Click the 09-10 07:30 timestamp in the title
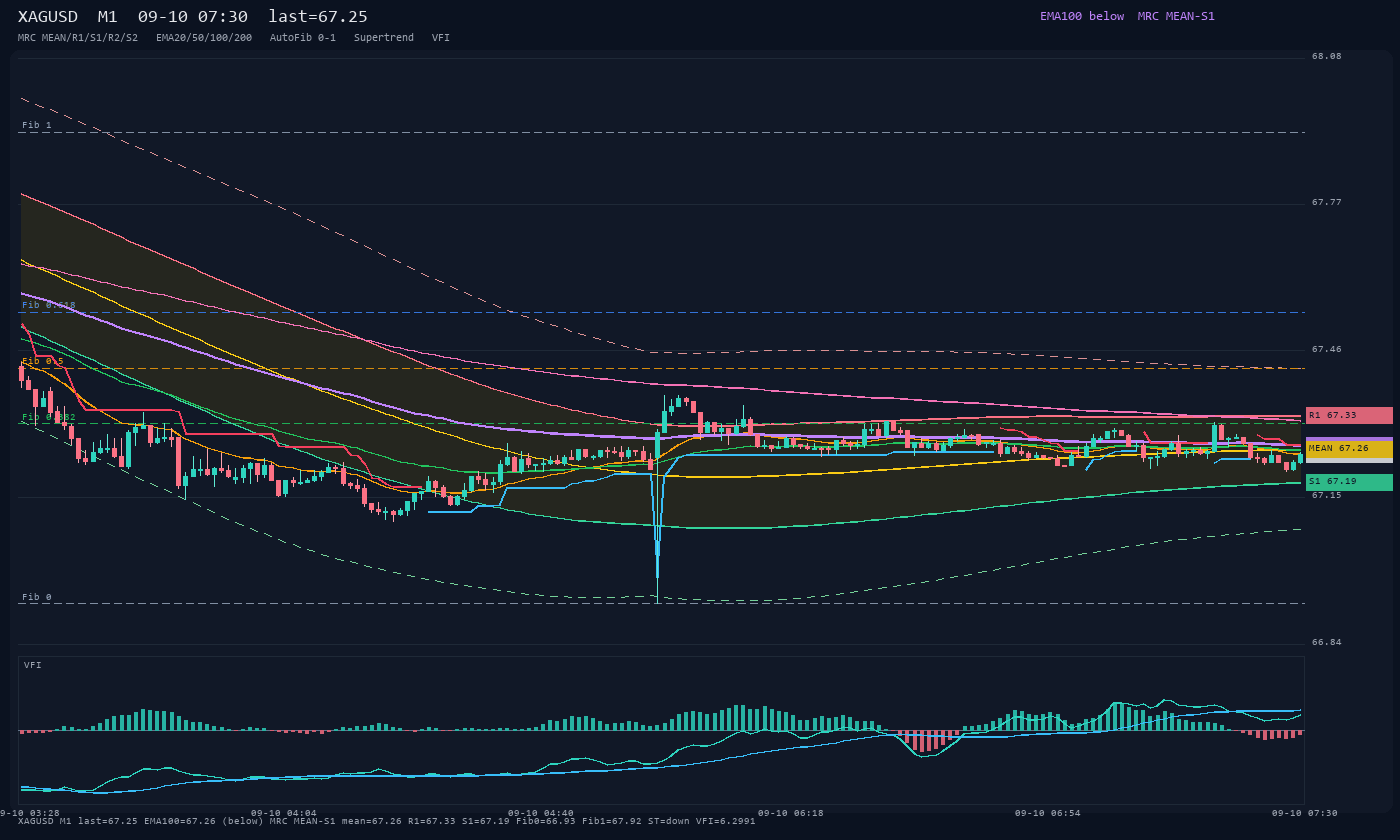 point(193,17)
